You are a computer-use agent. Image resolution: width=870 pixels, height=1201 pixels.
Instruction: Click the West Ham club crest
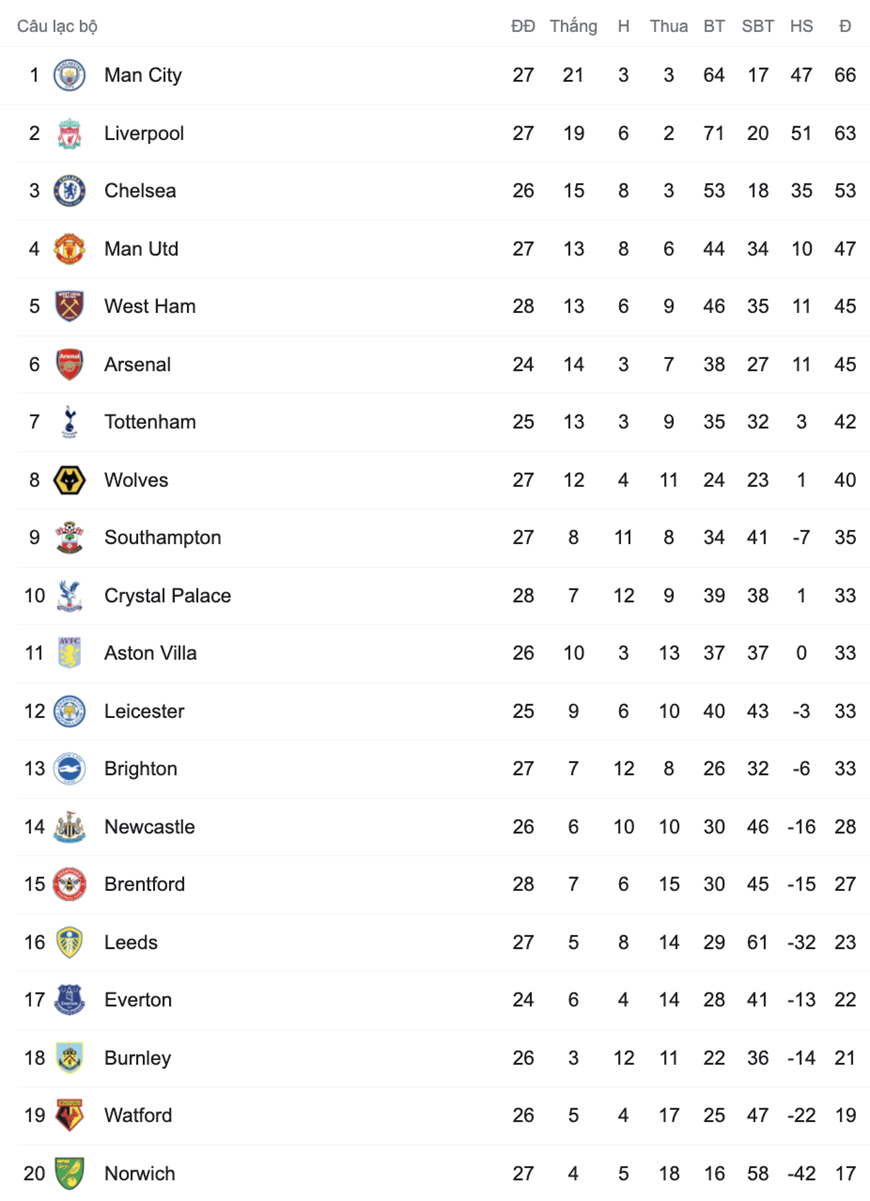pyautogui.click(x=69, y=306)
